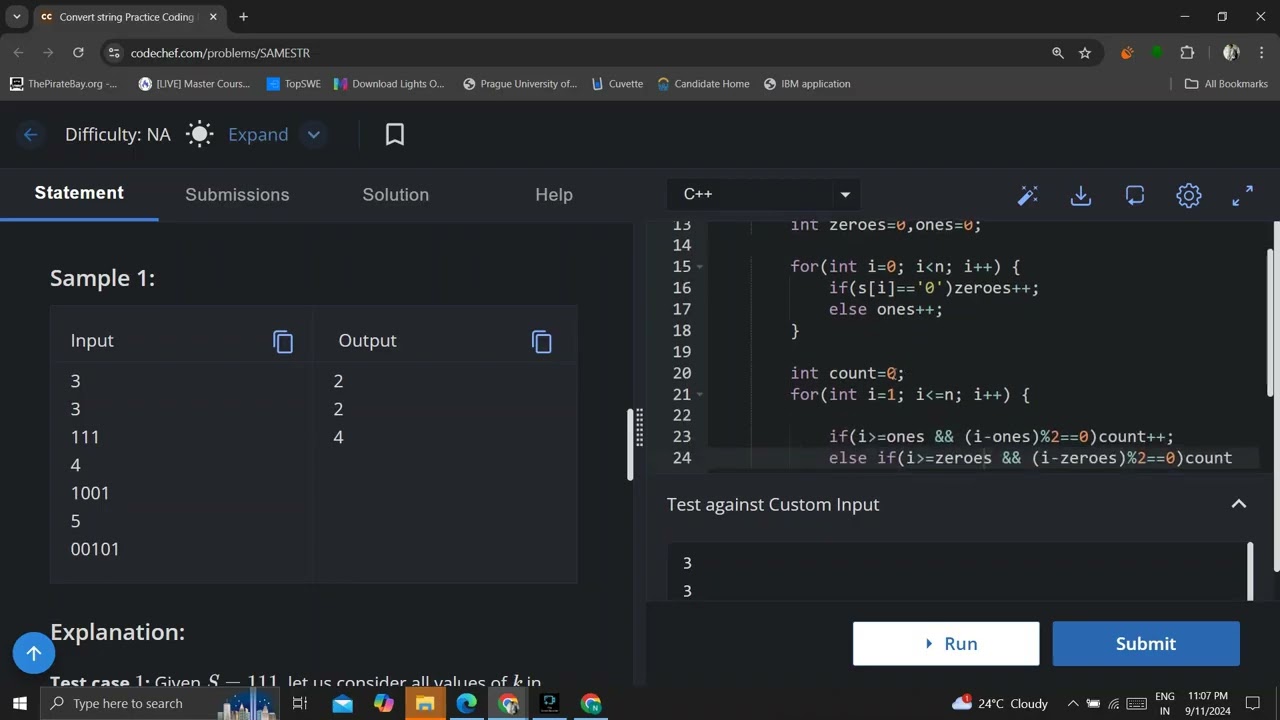The height and width of the screenshot is (720, 1280).
Task: Show hidden system tray icons
Action: pos(1073,703)
